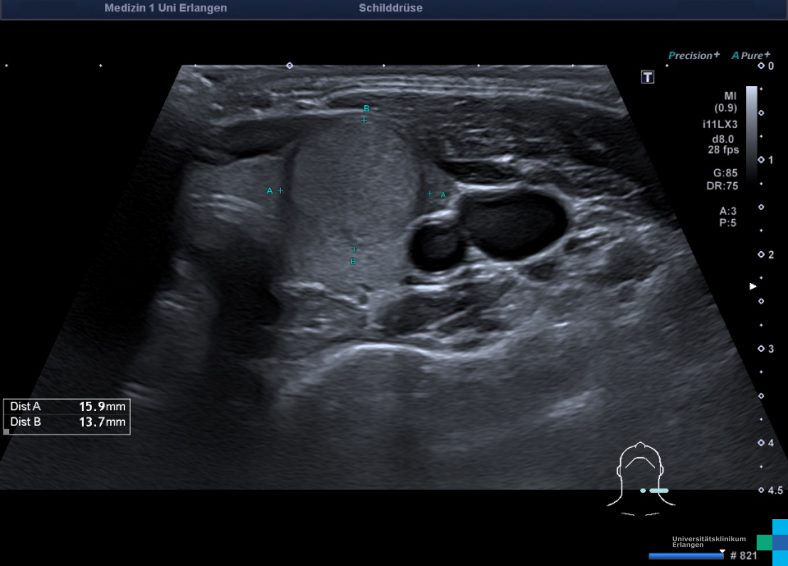Click the left caliper A cross marker
Image resolution: width=788 pixels, height=566 pixels.
(281, 190)
